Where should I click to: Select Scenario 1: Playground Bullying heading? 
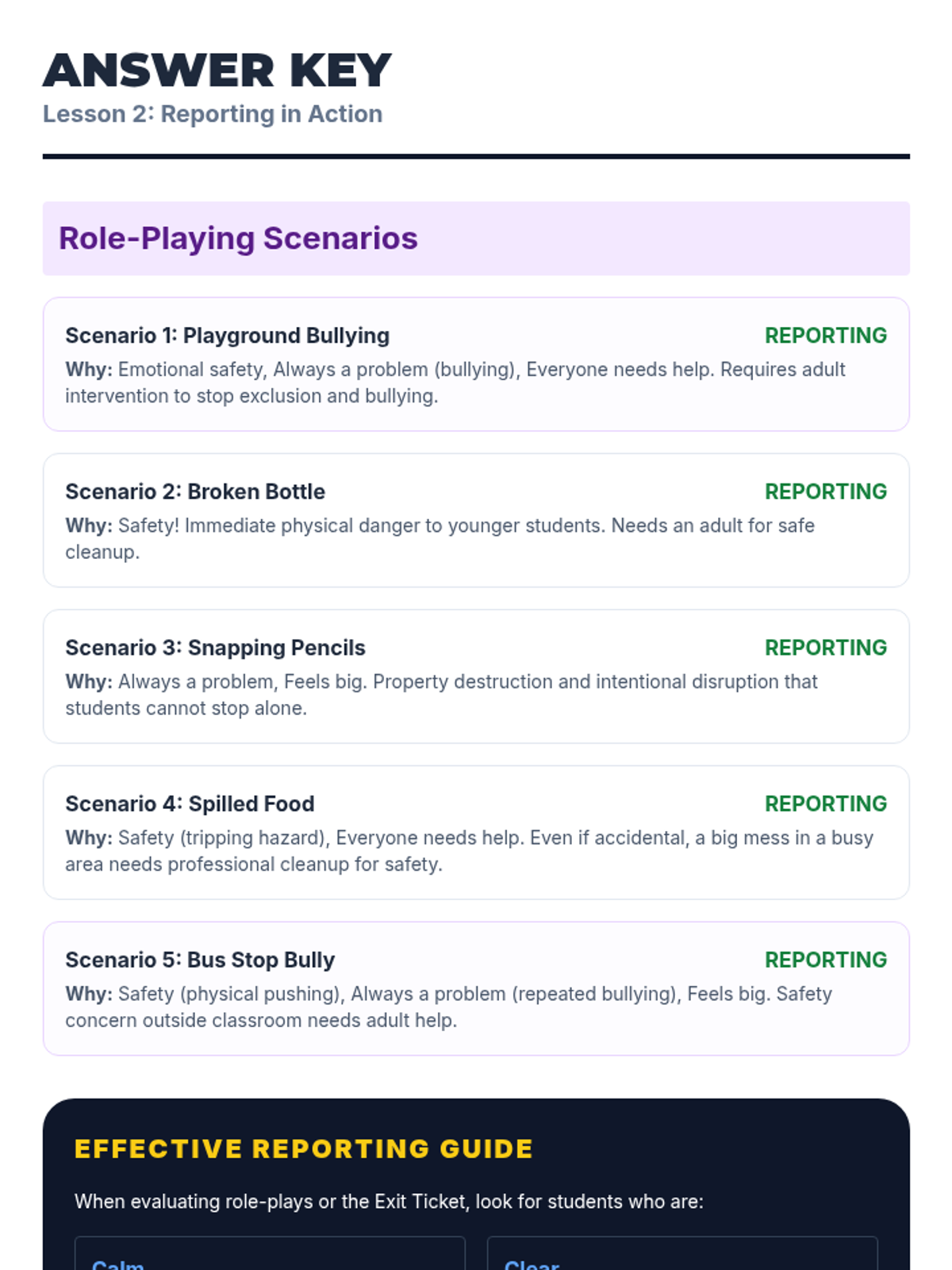click(x=227, y=336)
